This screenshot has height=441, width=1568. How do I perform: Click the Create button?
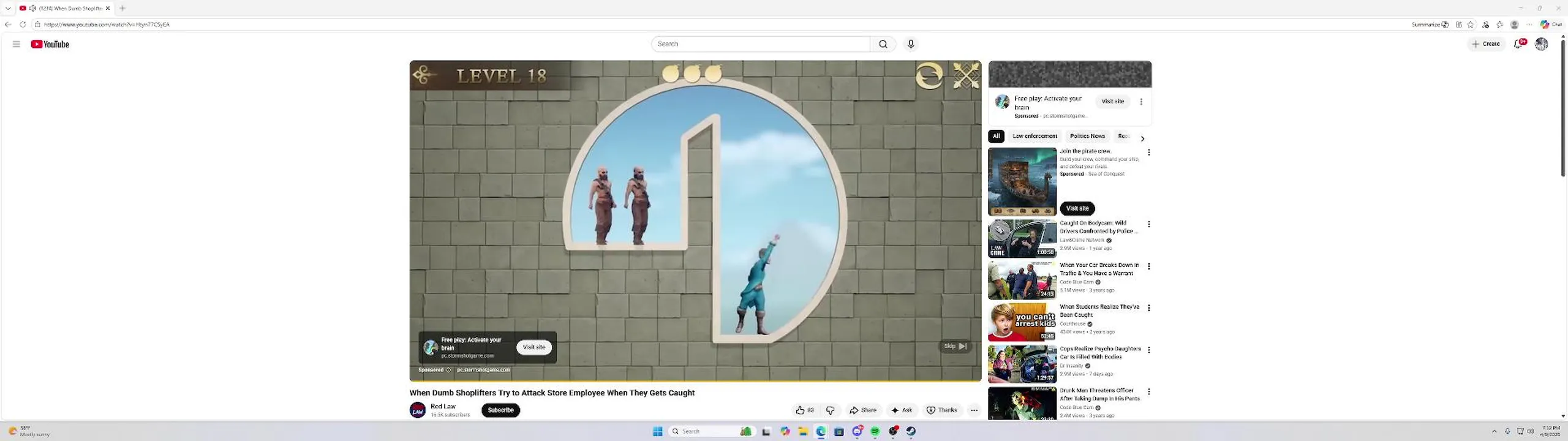[x=1486, y=43]
